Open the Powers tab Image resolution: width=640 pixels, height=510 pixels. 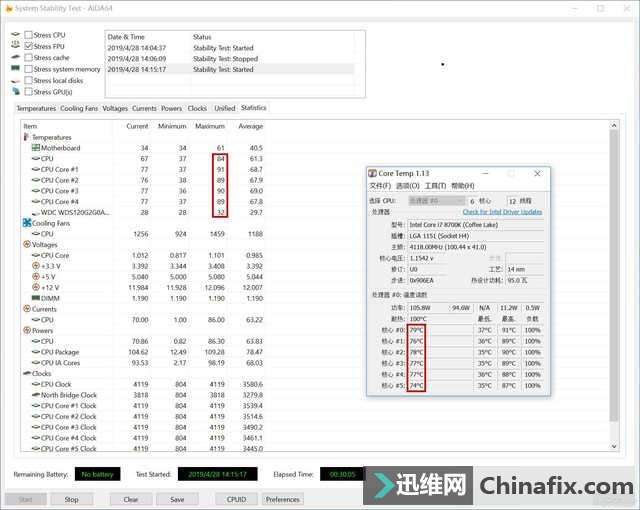tap(171, 109)
